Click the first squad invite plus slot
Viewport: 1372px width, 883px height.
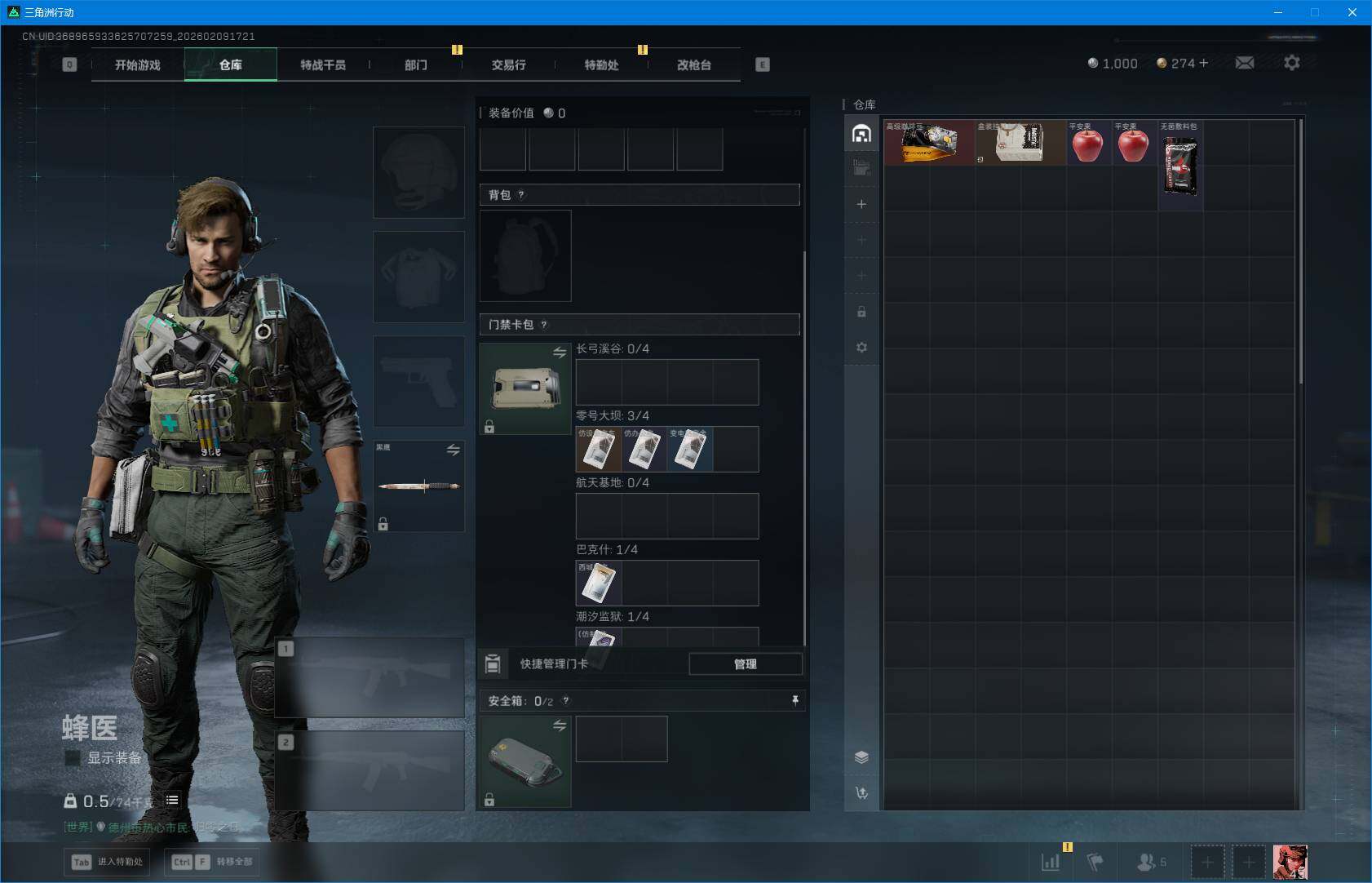1207,862
